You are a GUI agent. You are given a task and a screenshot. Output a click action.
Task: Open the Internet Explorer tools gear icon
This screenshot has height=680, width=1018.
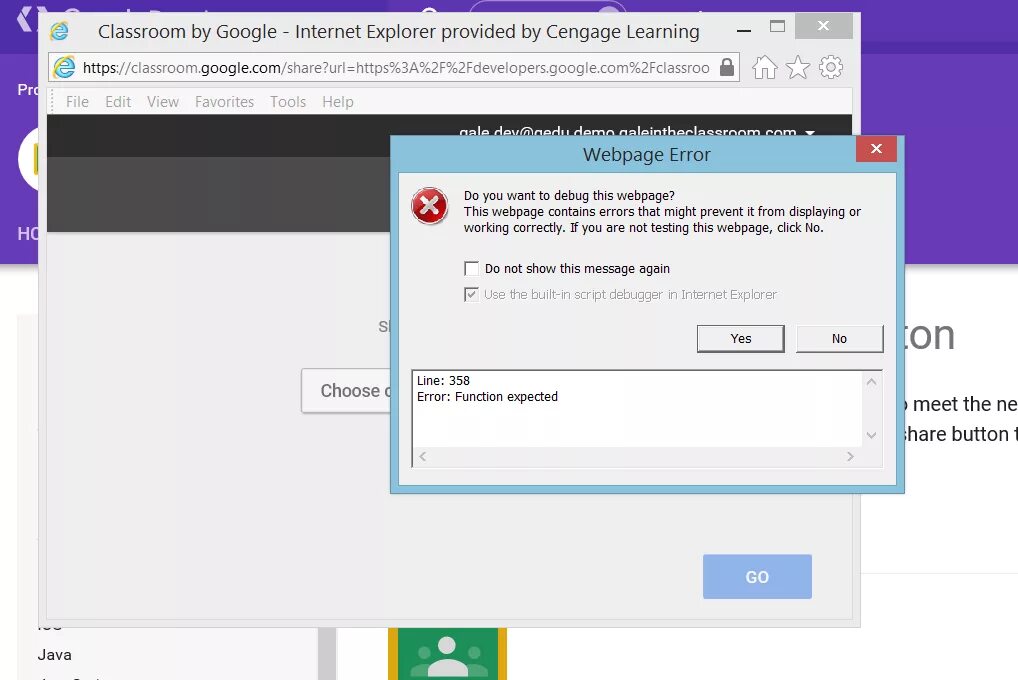[831, 67]
